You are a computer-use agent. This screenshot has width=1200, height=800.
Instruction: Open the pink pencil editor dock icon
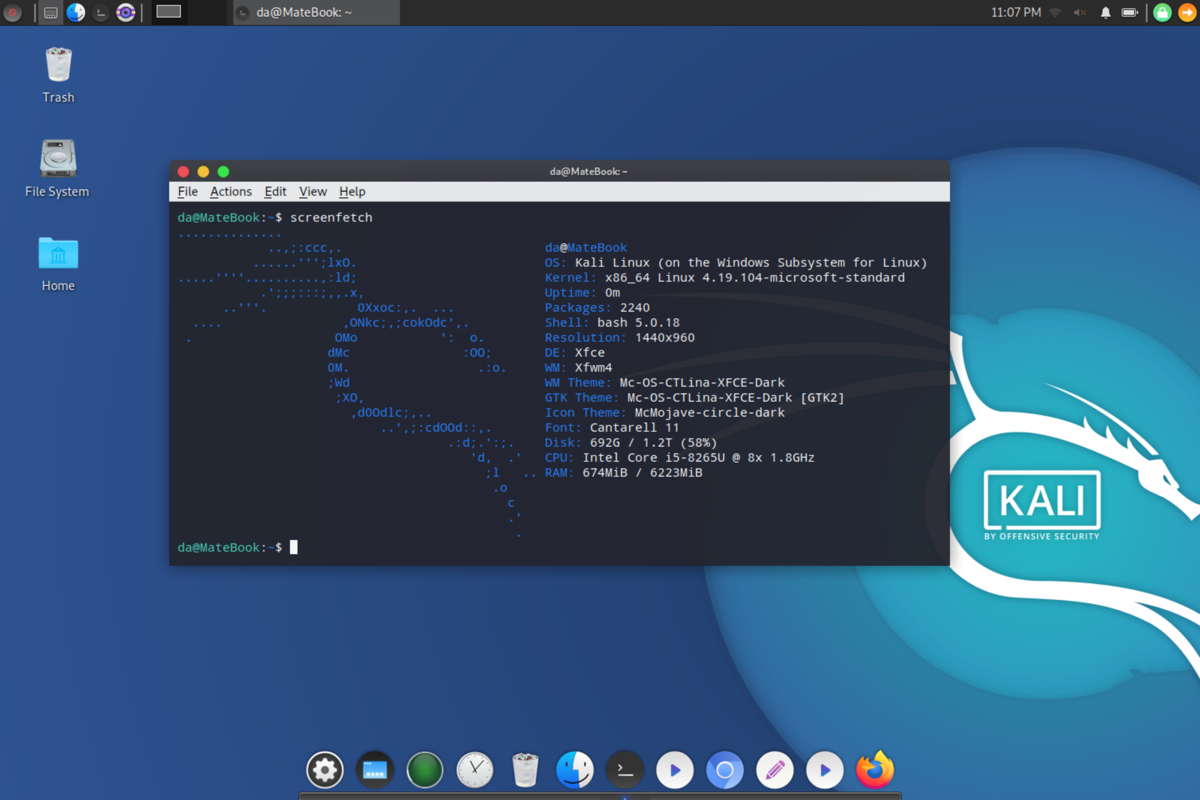click(775, 770)
